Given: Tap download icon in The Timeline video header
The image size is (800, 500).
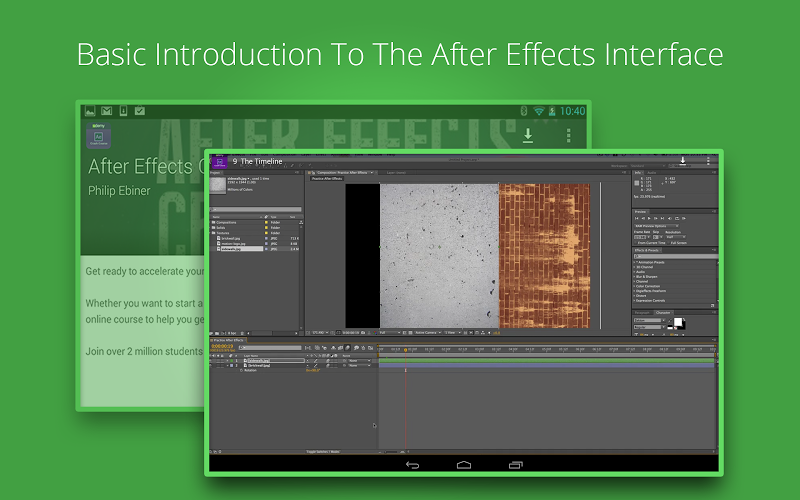Looking at the screenshot, I should [x=683, y=161].
